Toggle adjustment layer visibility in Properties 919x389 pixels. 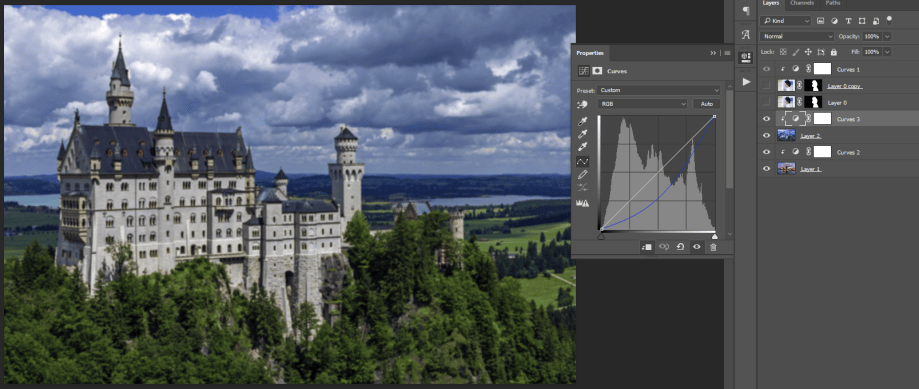696,247
